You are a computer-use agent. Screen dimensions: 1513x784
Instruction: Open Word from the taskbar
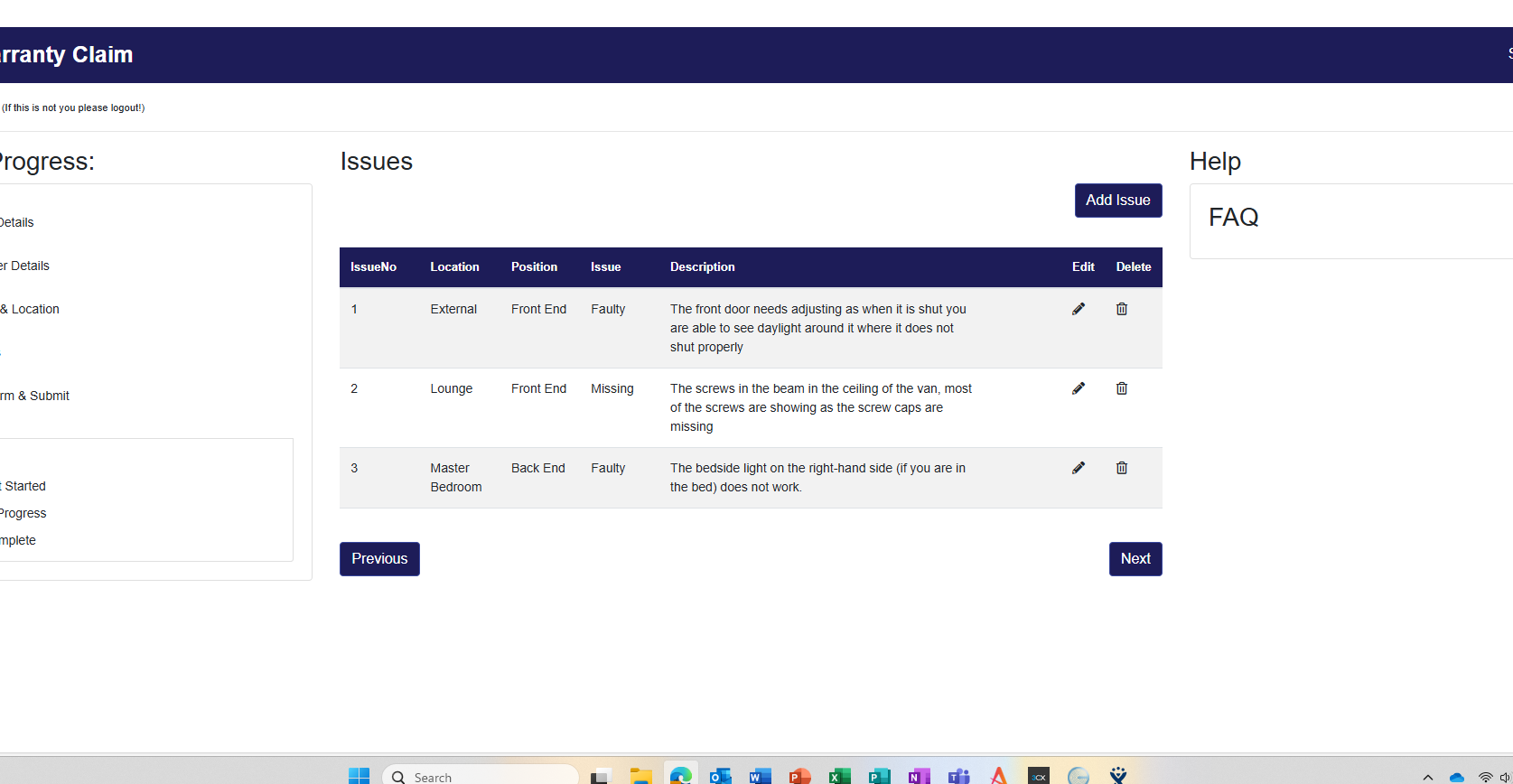tap(760, 776)
